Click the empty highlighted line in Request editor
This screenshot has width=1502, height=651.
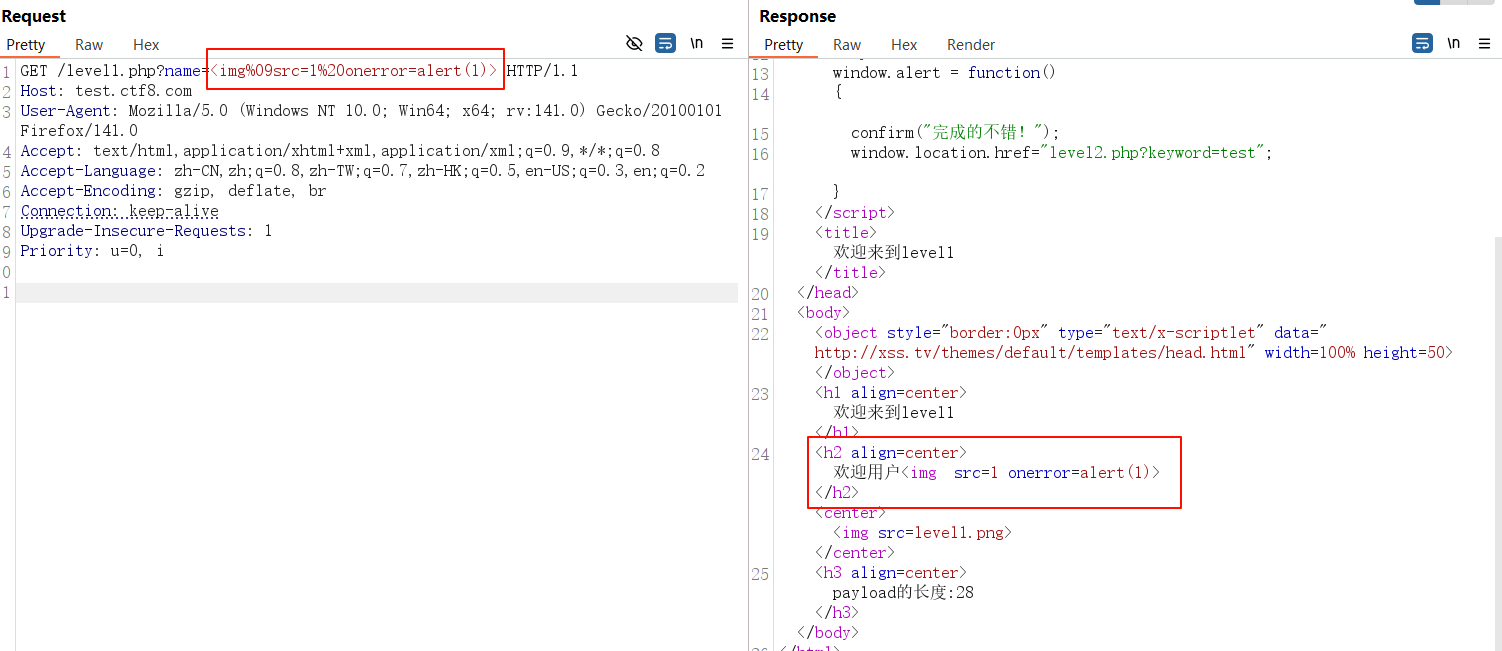pyautogui.click(x=376, y=292)
